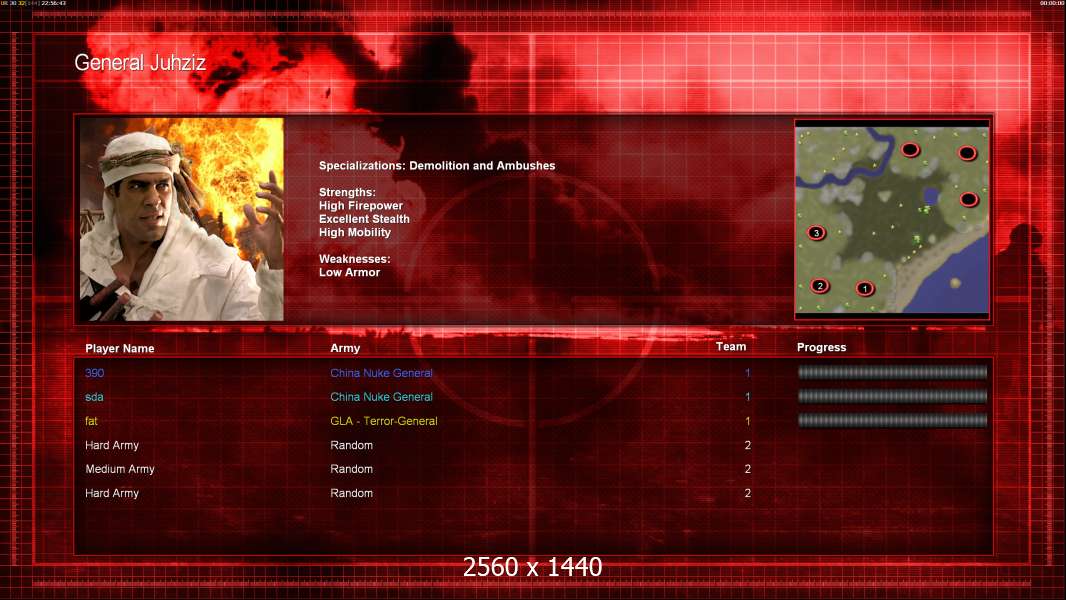Image resolution: width=1066 pixels, height=600 pixels.
Task: Click the Army column header
Action: coord(345,348)
